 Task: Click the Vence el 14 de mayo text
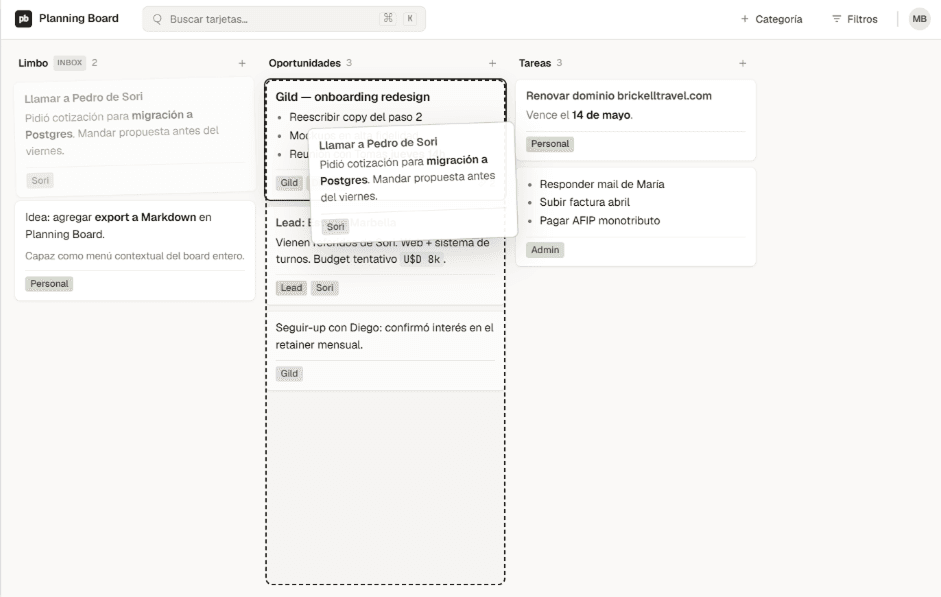[579, 115]
